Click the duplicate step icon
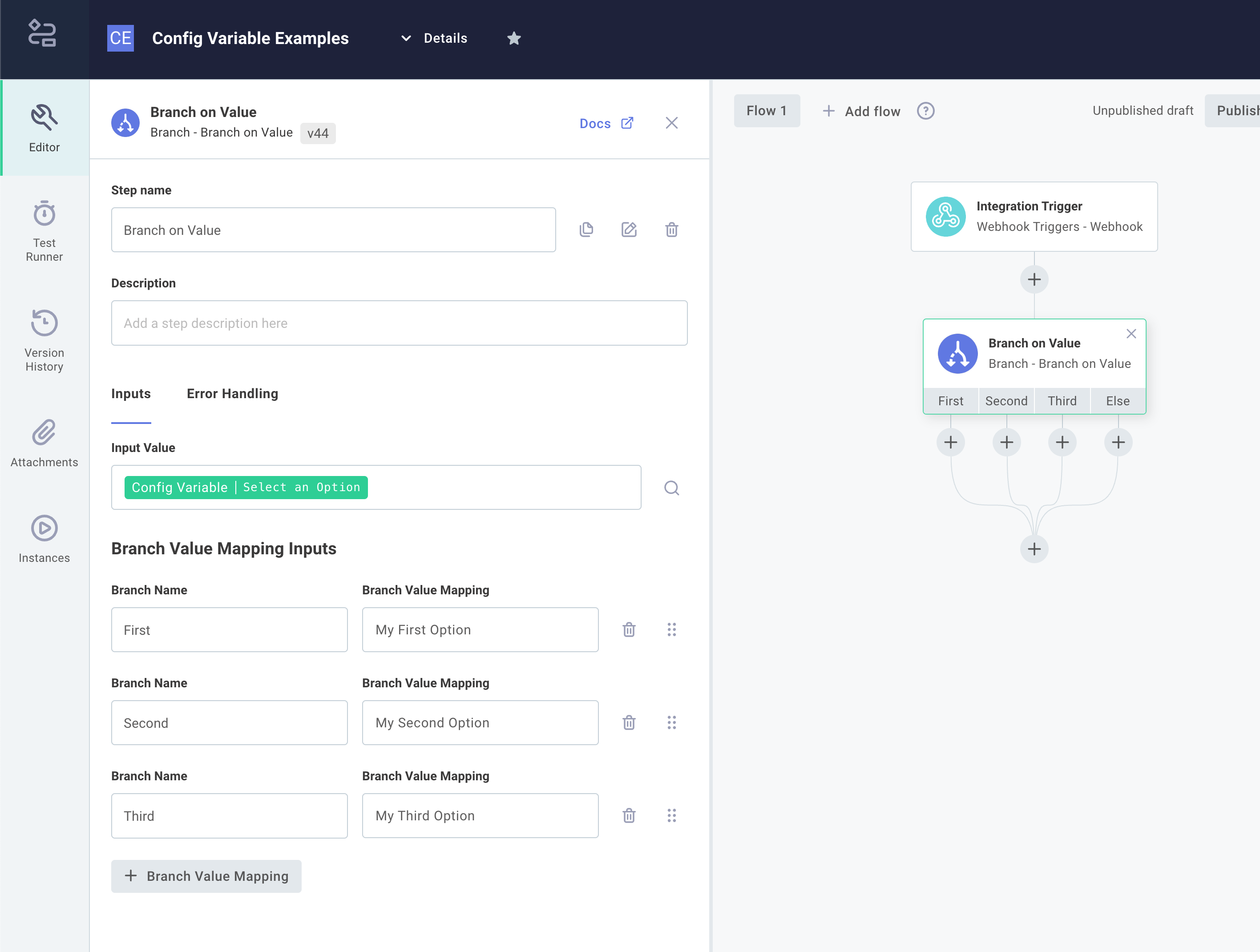The image size is (1260, 952). (587, 229)
